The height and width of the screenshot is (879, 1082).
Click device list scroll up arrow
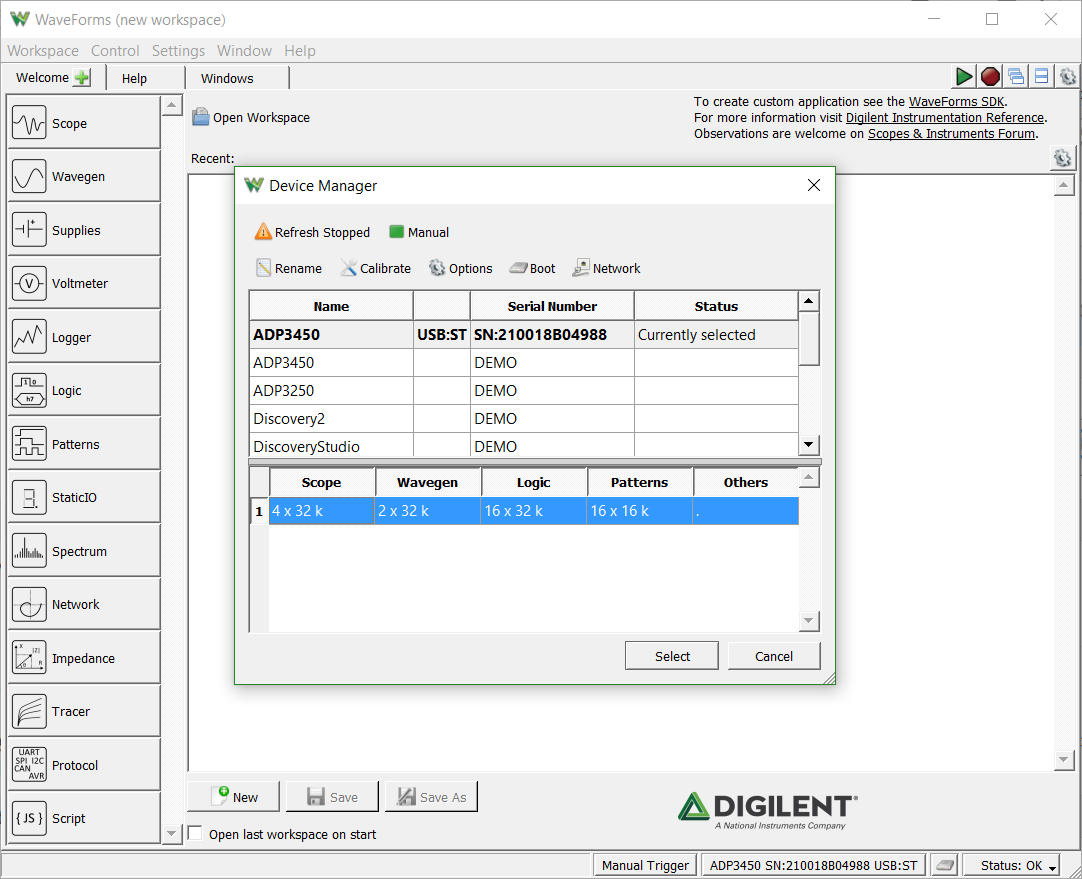coord(808,301)
